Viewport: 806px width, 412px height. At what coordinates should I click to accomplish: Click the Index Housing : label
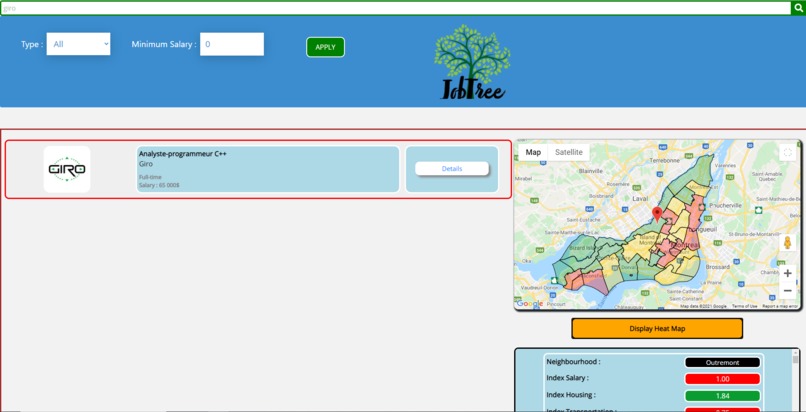(x=571, y=395)
